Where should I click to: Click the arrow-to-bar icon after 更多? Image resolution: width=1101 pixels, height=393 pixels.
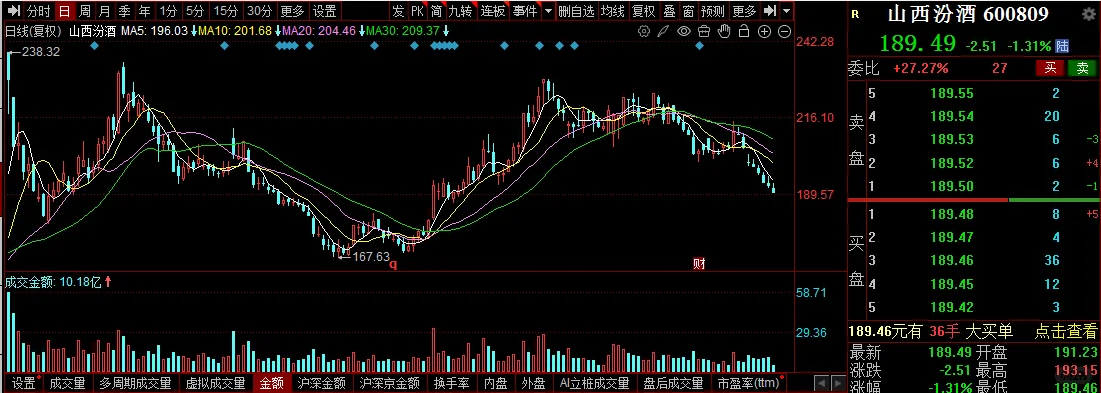click(x=770, y=11)
